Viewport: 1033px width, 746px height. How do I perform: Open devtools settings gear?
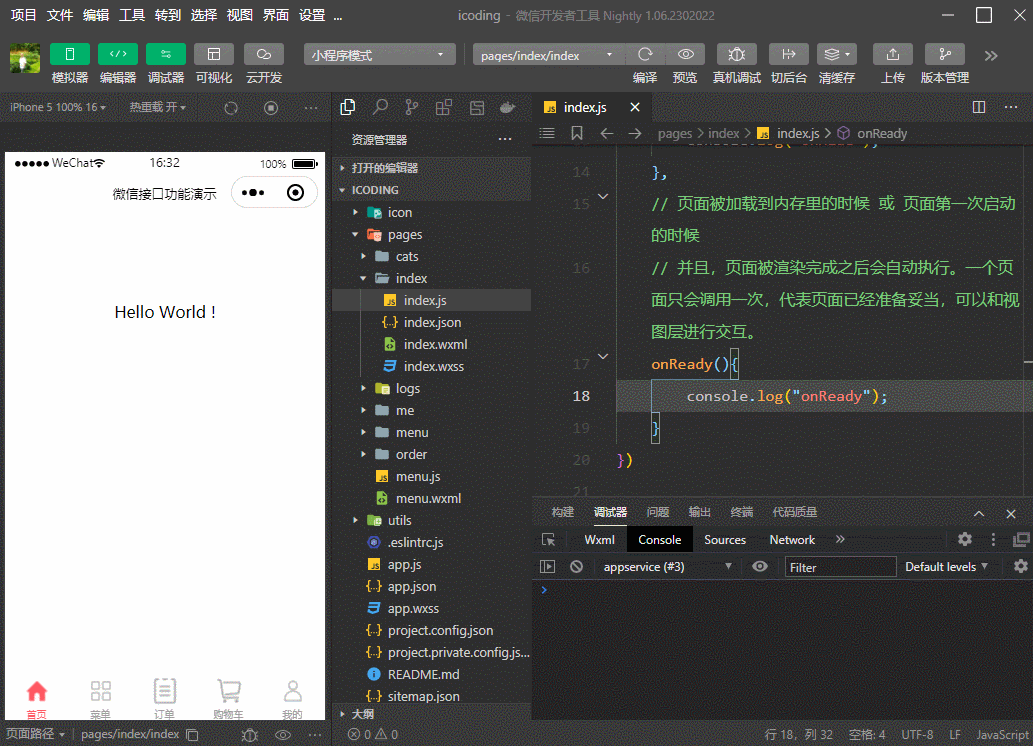click(x=964, y=540)
